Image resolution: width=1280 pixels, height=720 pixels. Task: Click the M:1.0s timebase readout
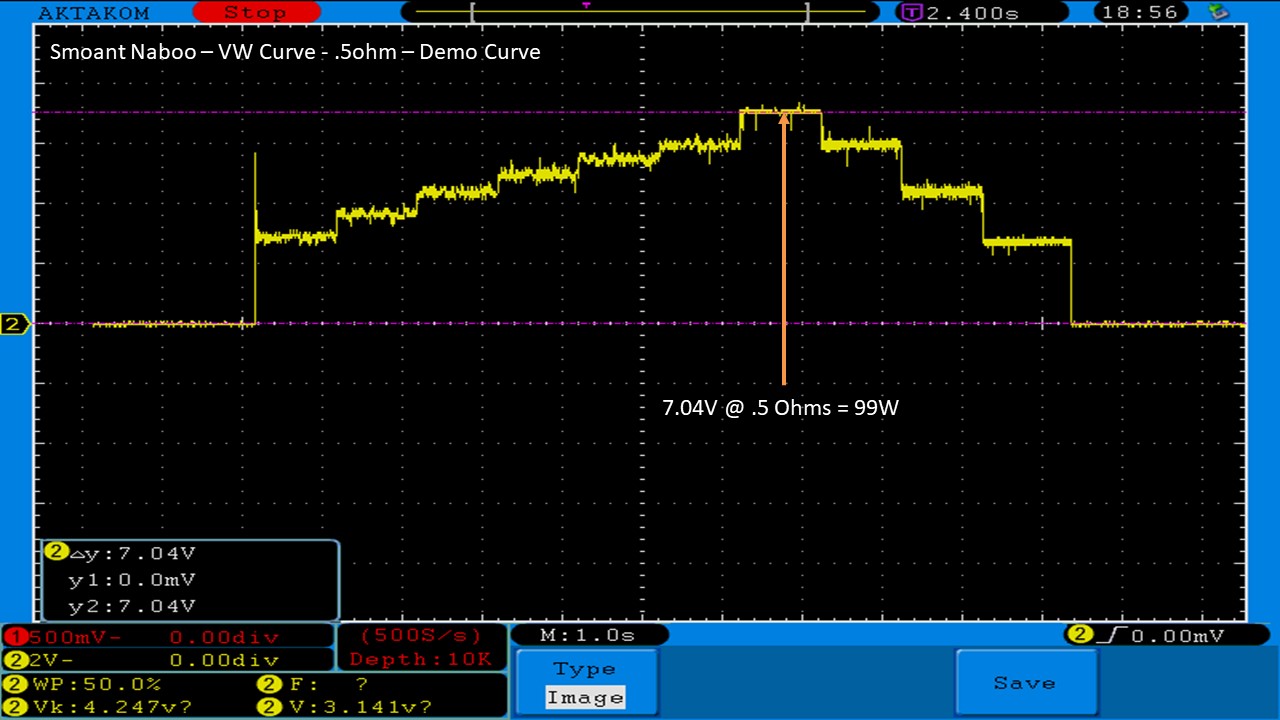(x=588, y=636)
